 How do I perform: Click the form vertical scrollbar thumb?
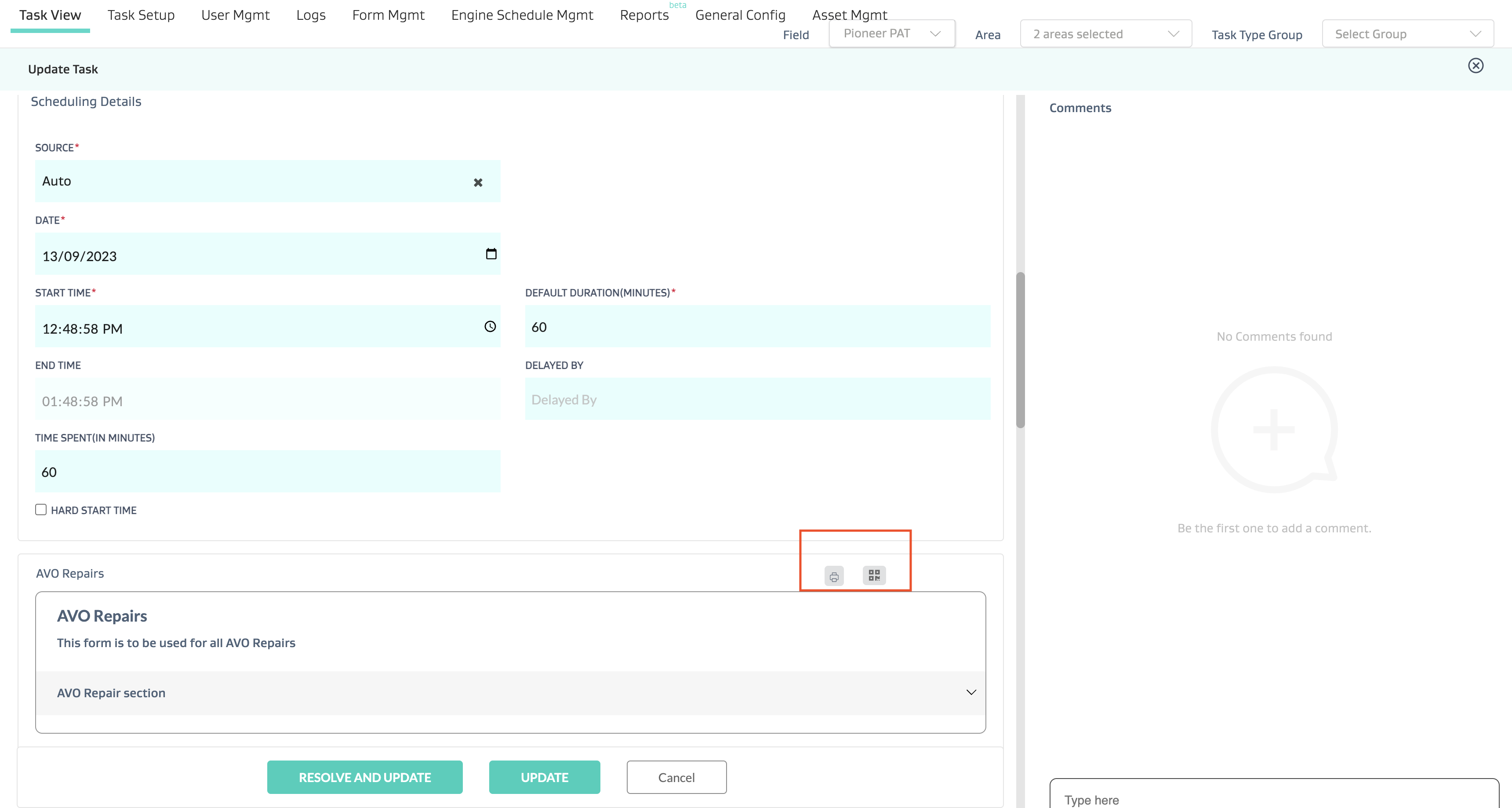1020,349
